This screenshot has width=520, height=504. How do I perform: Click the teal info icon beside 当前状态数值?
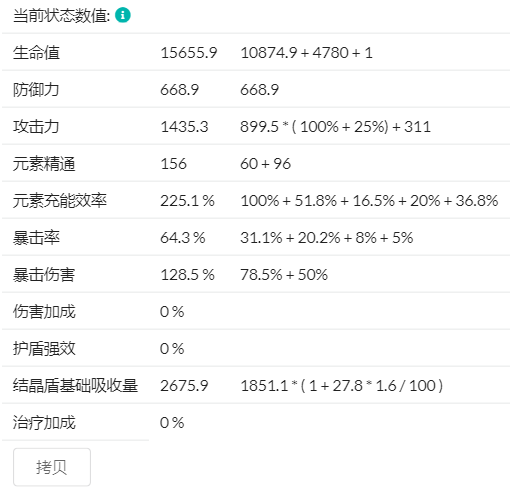coord(123,15)
